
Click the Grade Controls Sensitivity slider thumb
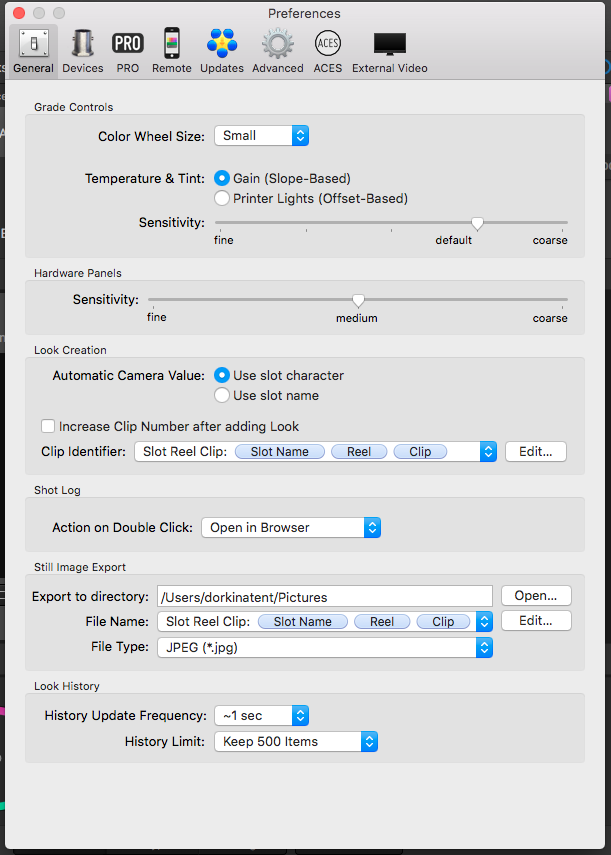tap(477, 224)
